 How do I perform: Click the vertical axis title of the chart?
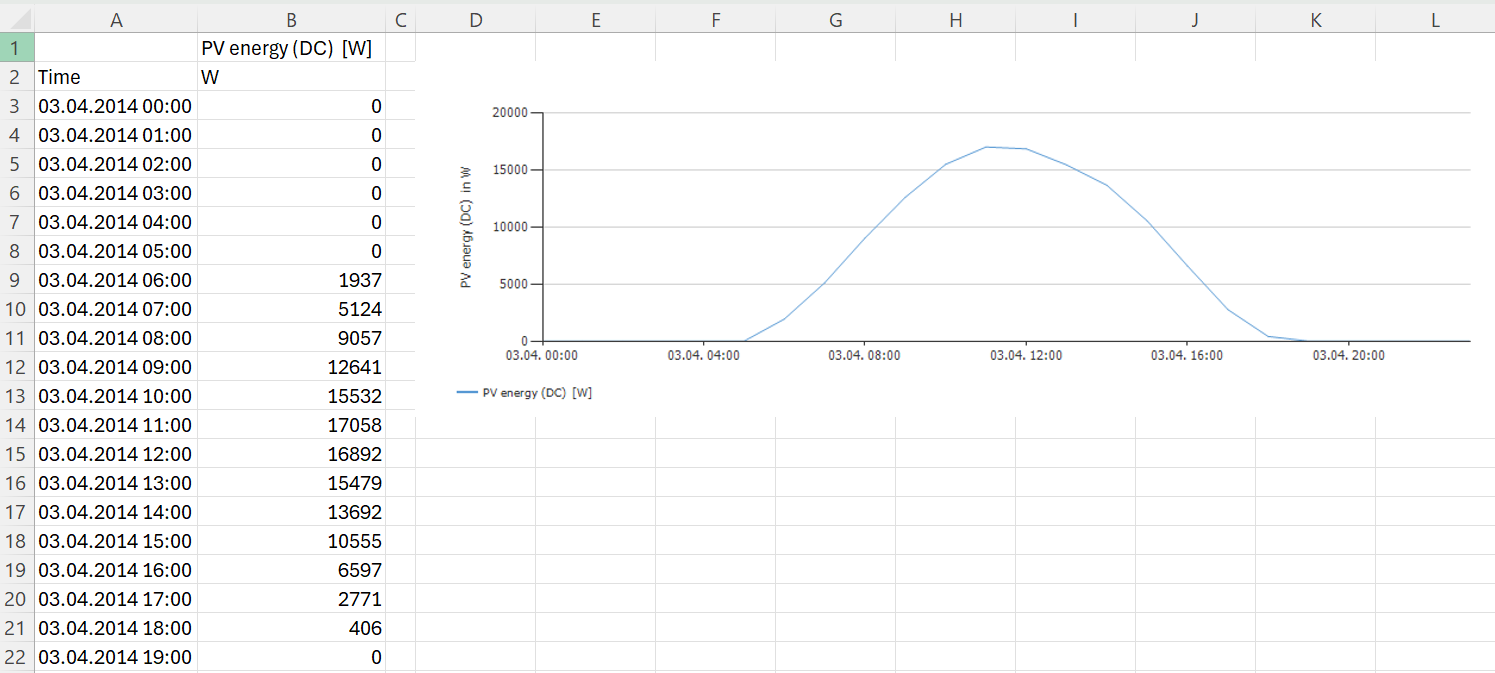click(466, 227)
